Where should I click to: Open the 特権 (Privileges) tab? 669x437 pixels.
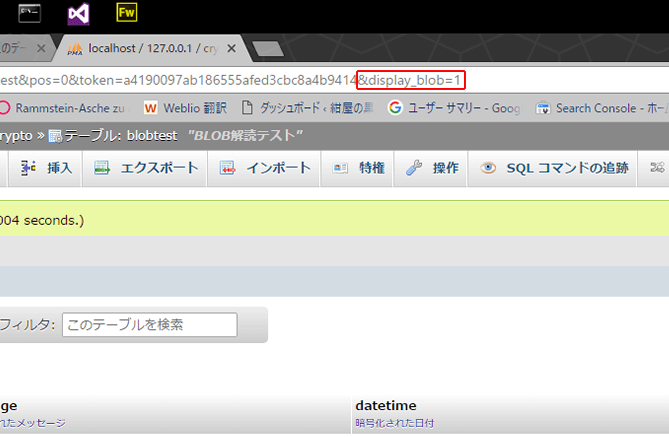coord(357,168)
